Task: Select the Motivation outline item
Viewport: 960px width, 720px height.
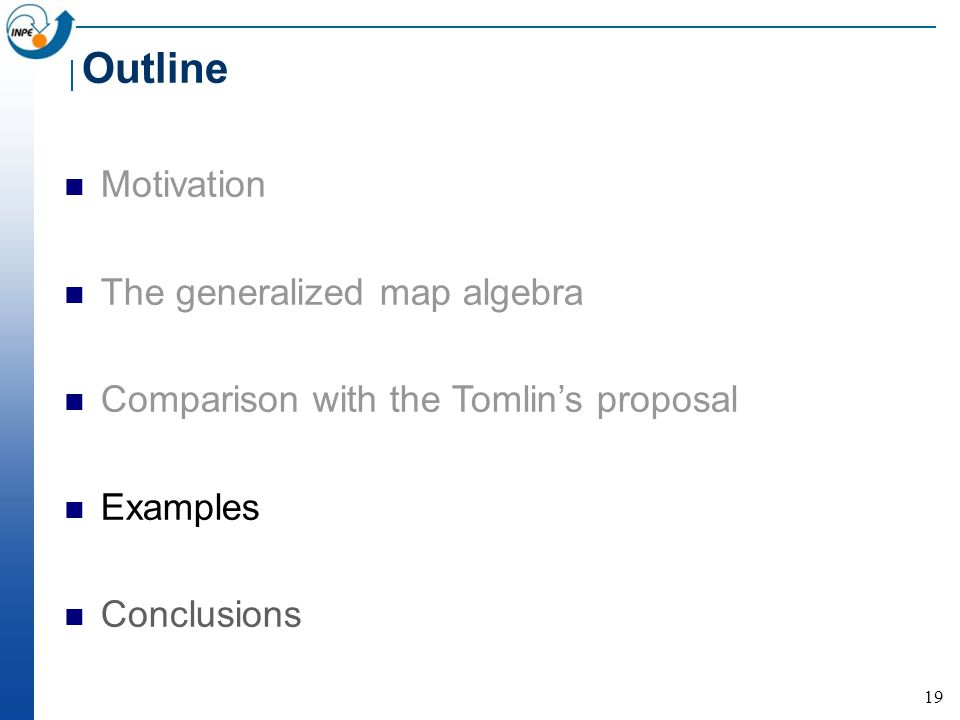Action: pyautogui.click(x=183, y=184)
